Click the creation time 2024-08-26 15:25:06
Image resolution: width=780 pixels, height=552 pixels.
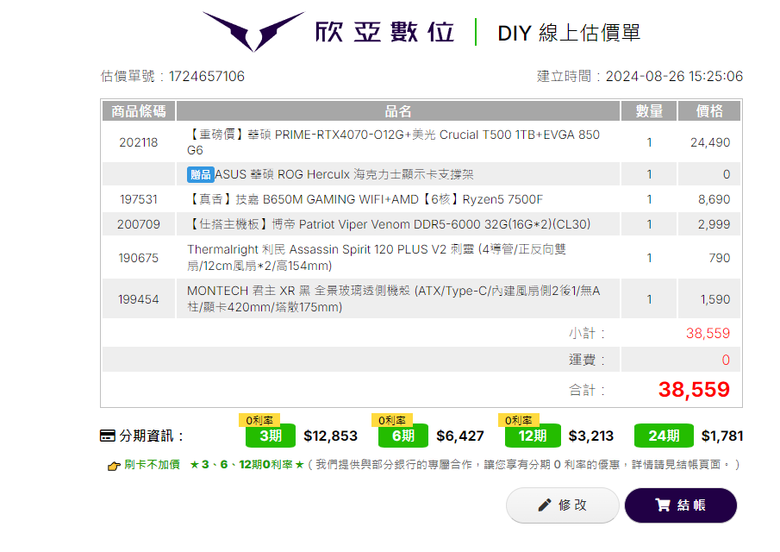pyautogui.click(x=674, y=76)
